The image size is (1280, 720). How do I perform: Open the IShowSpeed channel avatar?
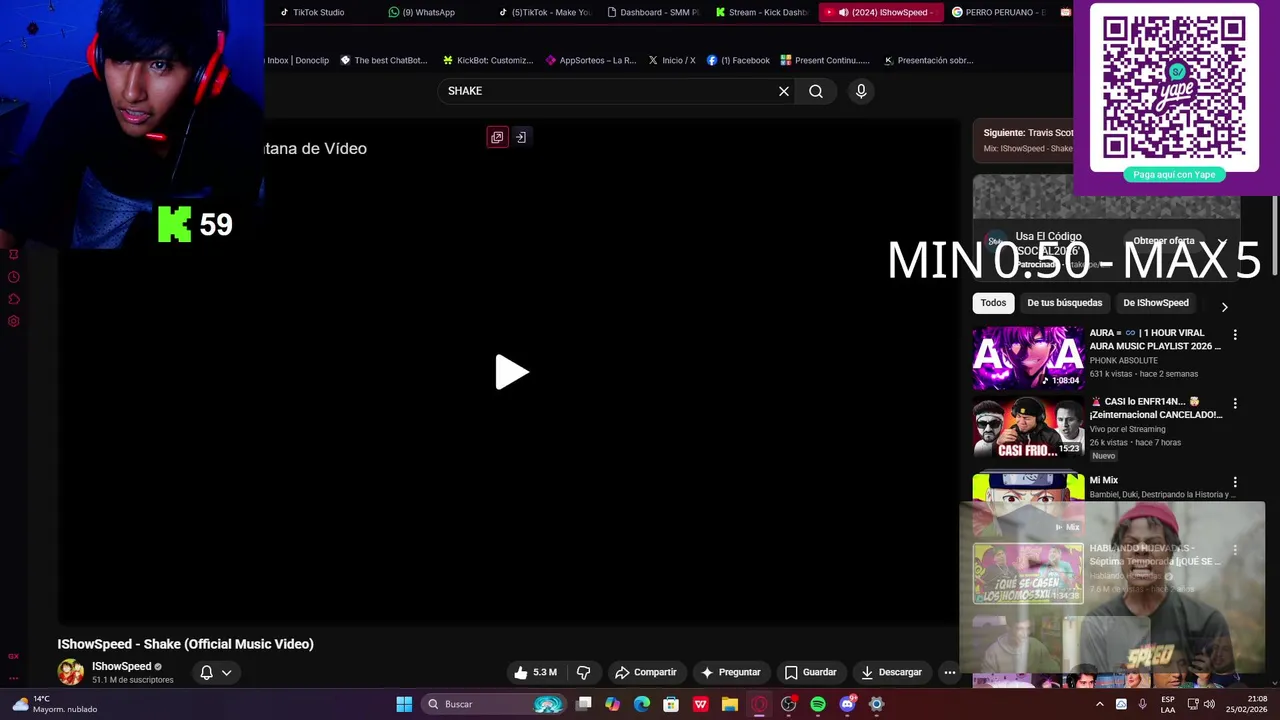(71, 672)
